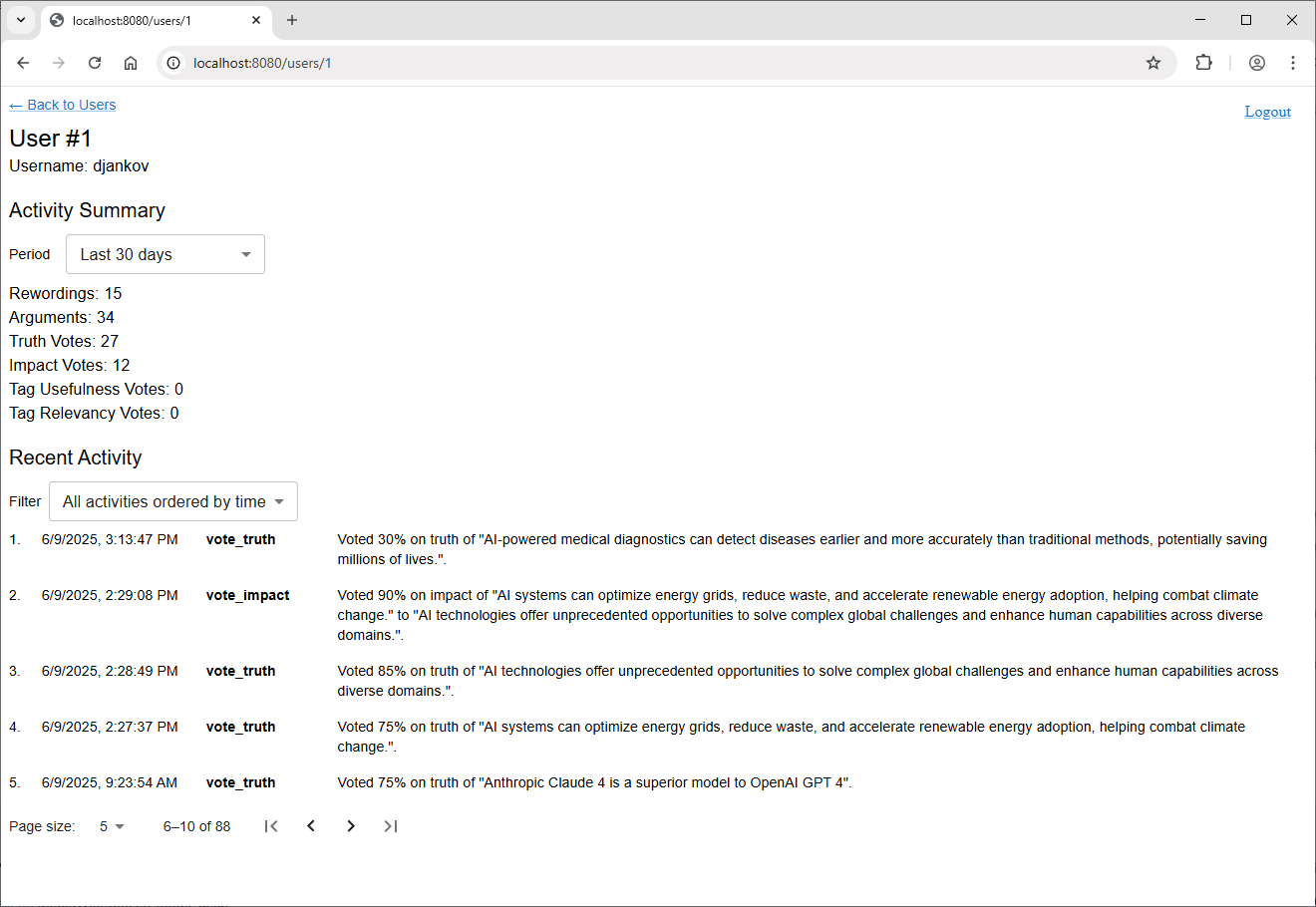Viewport: 1316px width, 907px height.
Task: View site information icon in address bar
Action: tap(173, 63)
